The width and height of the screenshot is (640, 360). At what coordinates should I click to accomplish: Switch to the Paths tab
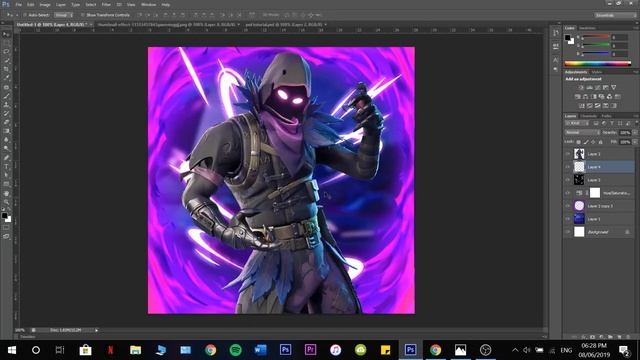606,116
